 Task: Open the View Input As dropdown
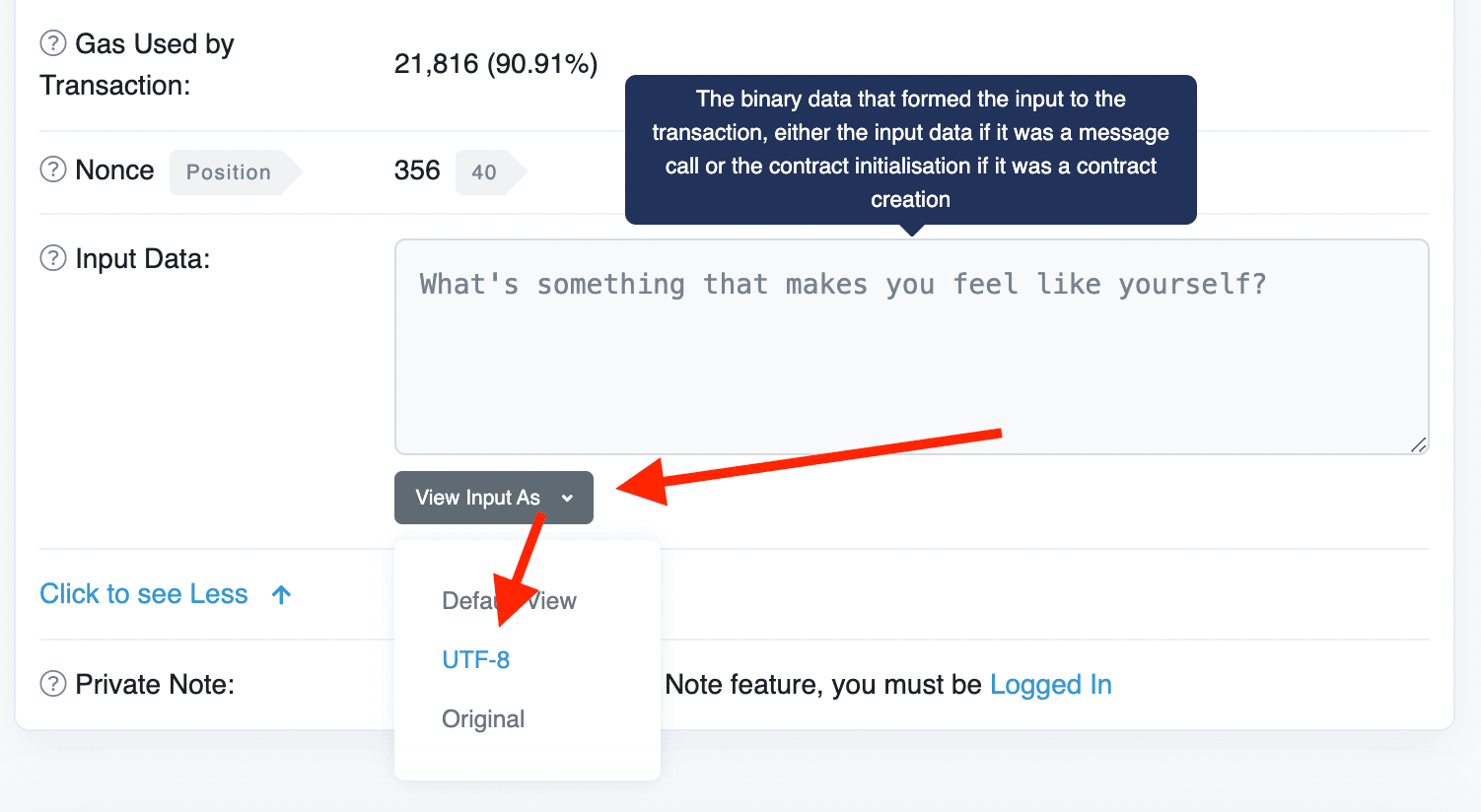(x=494, y=498)
